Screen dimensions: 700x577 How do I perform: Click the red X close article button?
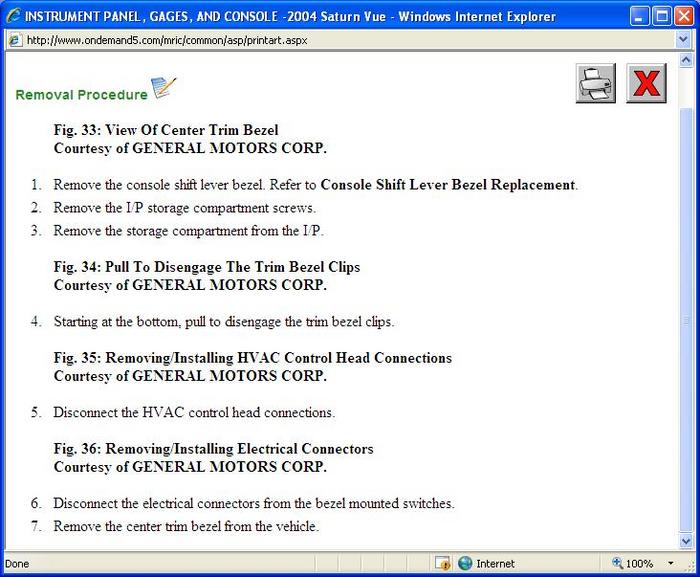(646, 84)
